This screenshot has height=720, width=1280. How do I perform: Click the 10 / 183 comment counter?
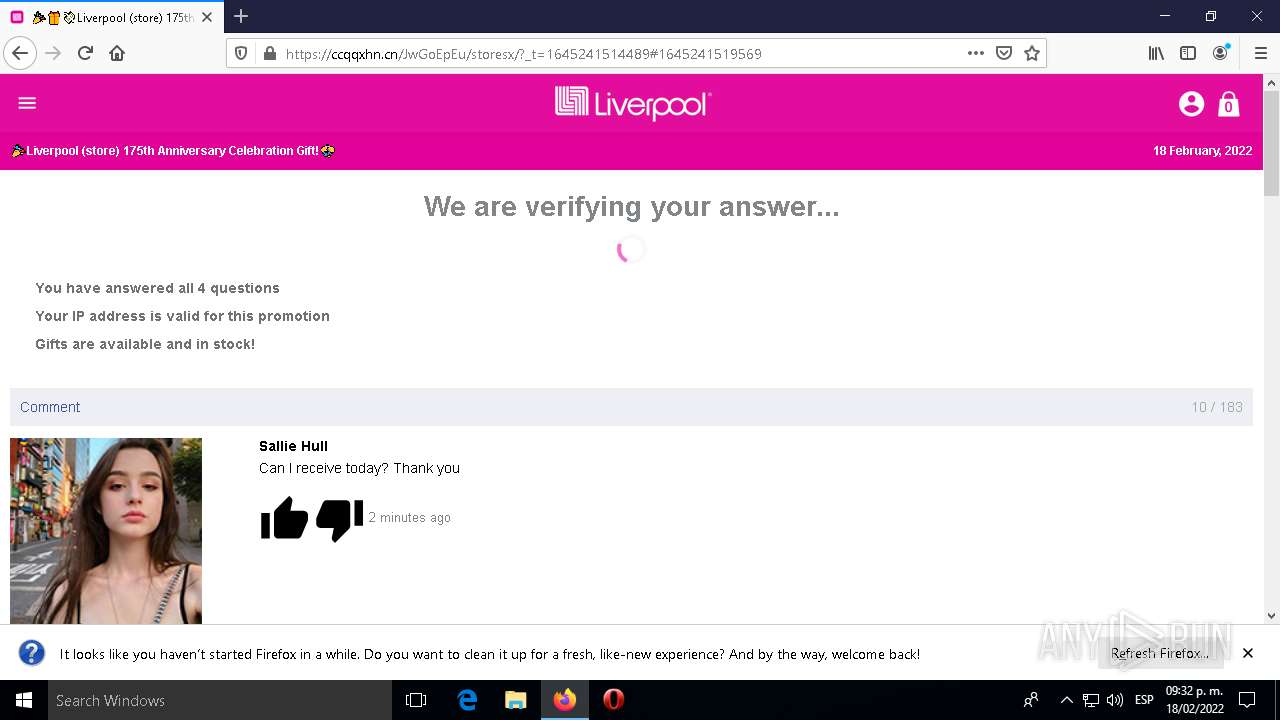click(x=1217, y=407)
